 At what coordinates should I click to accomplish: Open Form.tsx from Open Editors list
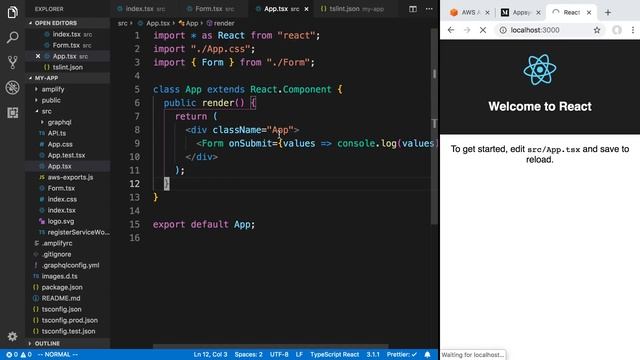tap(68, 45)
